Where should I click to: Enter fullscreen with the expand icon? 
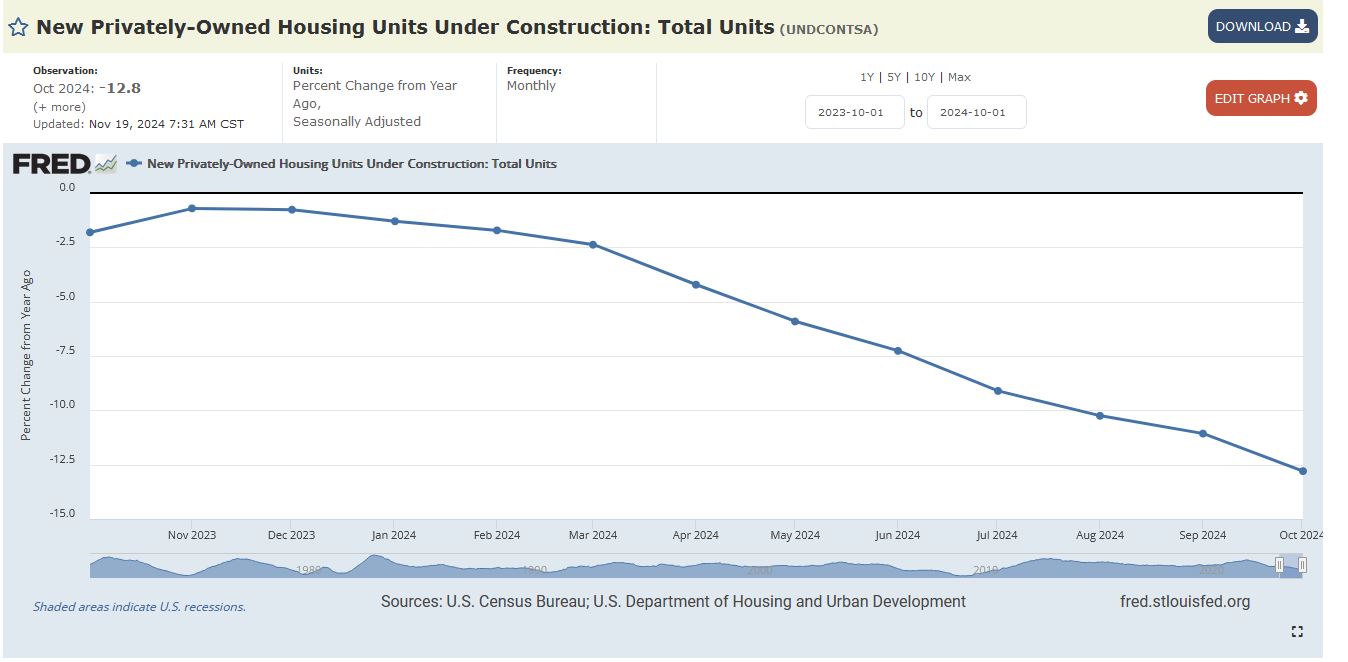(x=1297, y=631)
